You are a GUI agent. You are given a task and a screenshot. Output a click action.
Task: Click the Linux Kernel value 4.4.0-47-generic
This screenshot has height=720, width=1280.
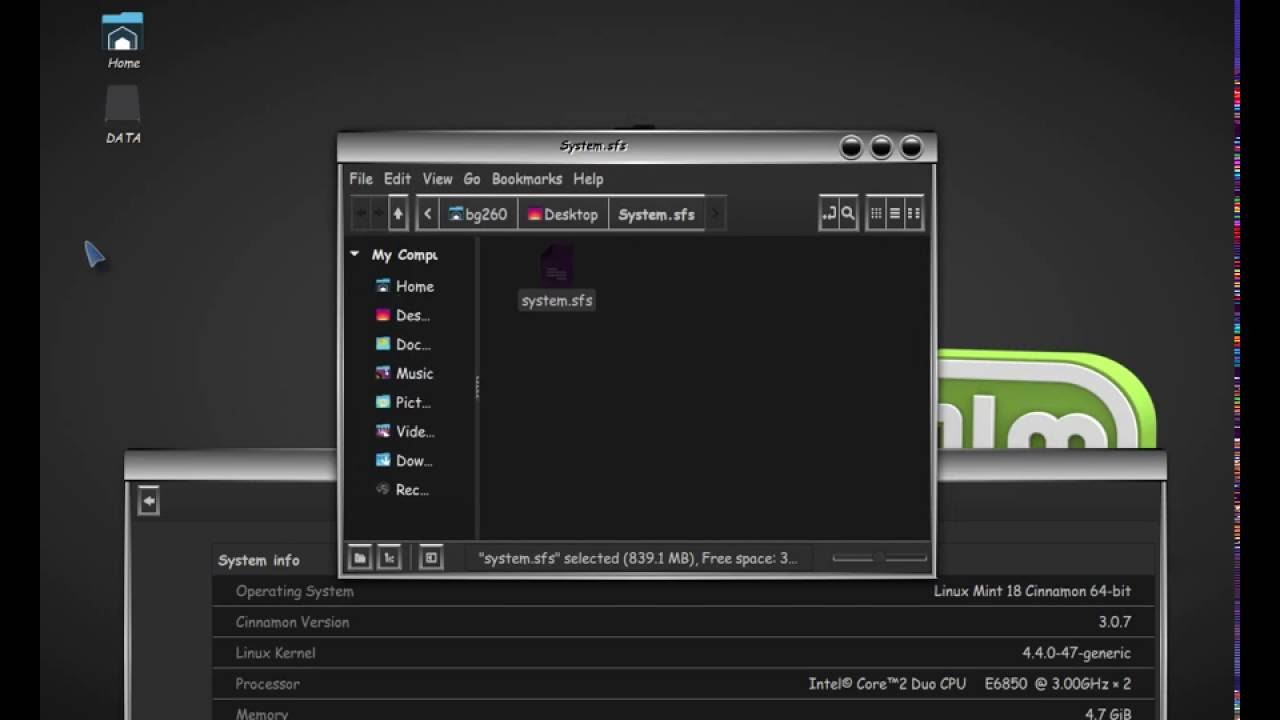click(x=1076, y=653)
